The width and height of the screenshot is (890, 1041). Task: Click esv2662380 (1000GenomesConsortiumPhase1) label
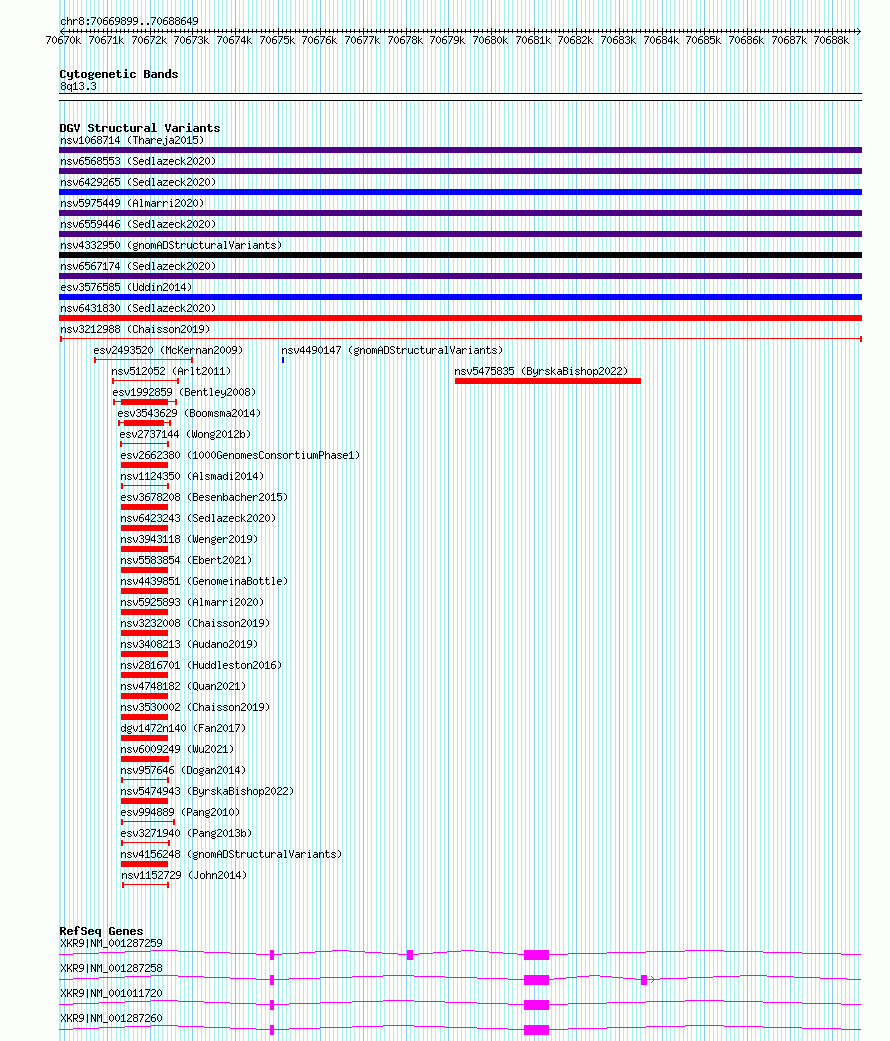240,455
